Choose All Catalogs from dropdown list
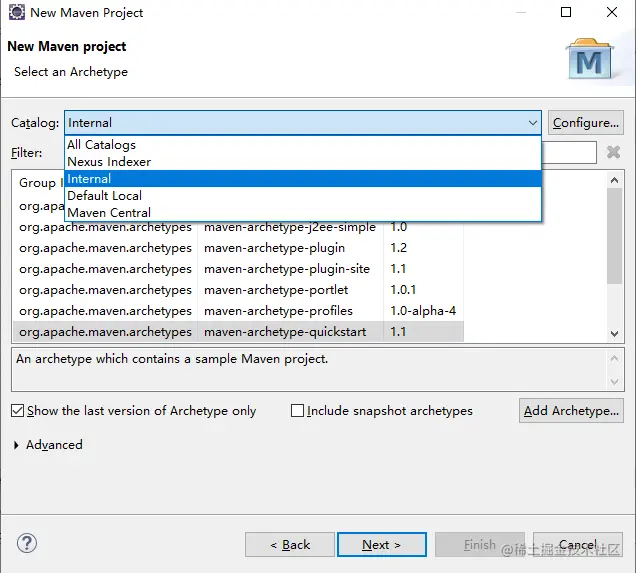 coord(303,145)
